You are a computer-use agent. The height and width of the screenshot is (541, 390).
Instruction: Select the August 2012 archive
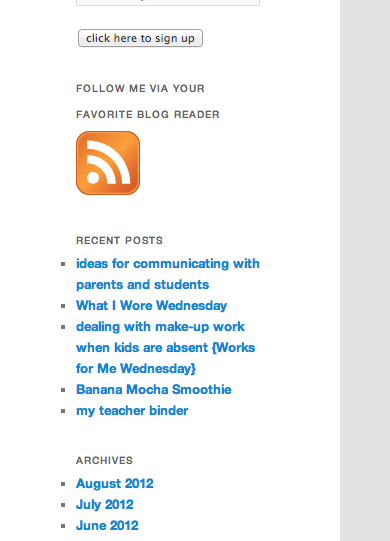point(115,483)
